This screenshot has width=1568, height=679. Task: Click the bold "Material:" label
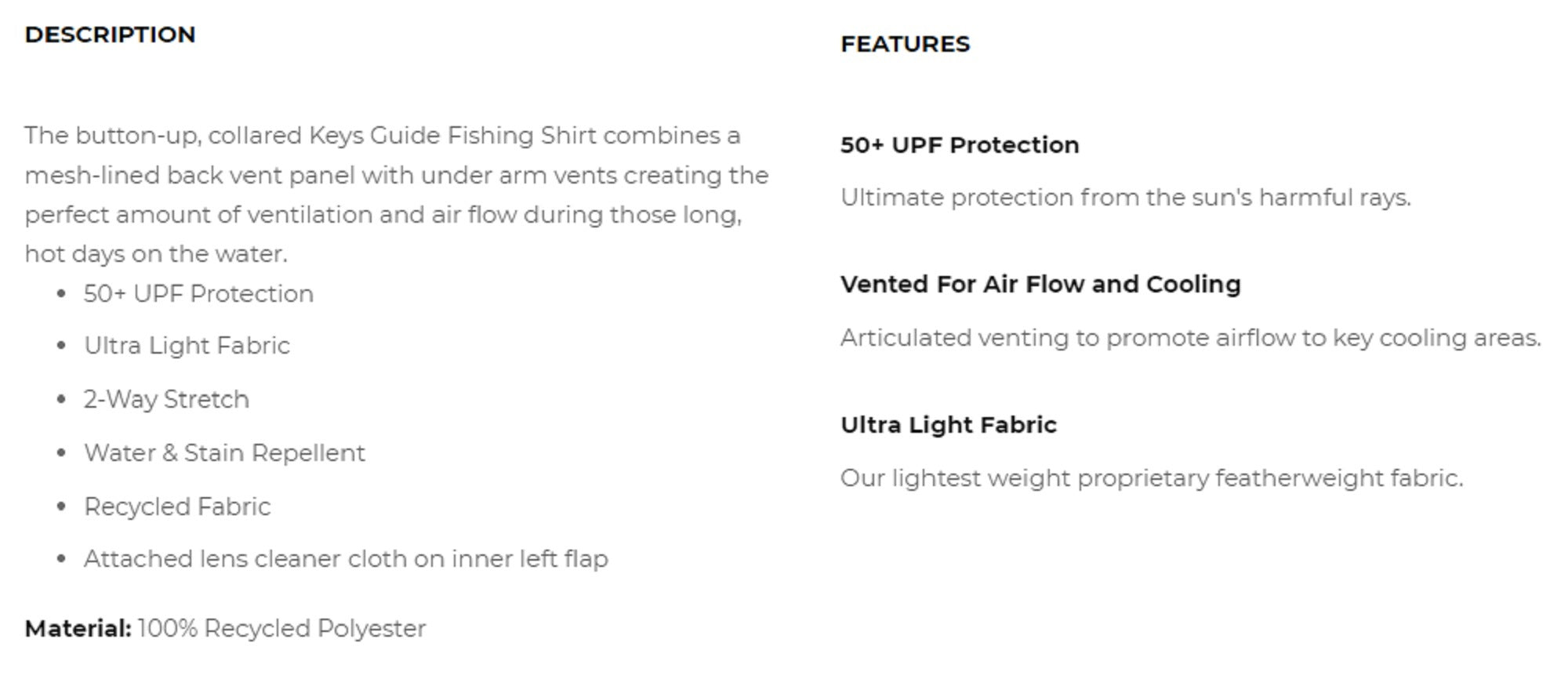click(x=78, y=629)
